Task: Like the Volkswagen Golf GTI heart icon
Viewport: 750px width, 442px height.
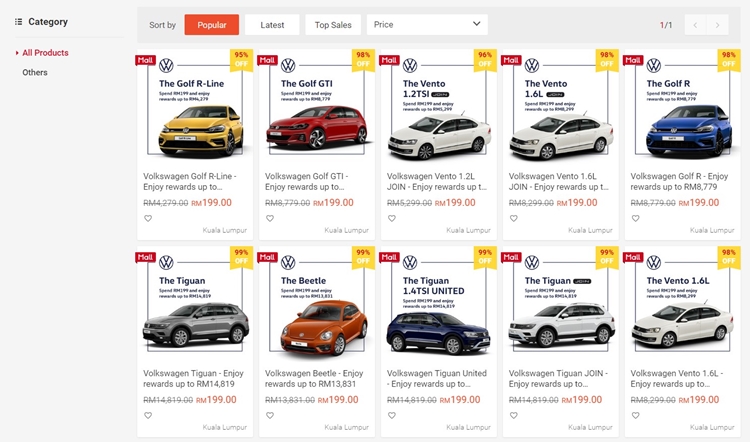Action: click(x=270, y=218)
